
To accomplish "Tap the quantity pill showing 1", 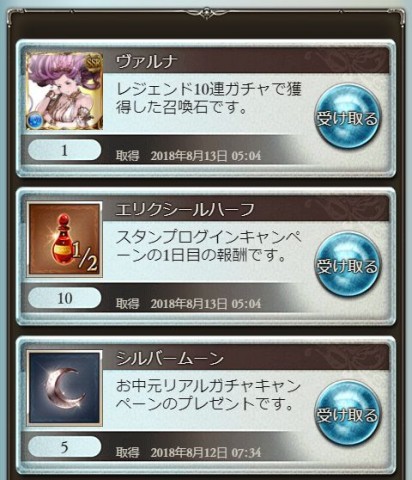I will (65, 150).
